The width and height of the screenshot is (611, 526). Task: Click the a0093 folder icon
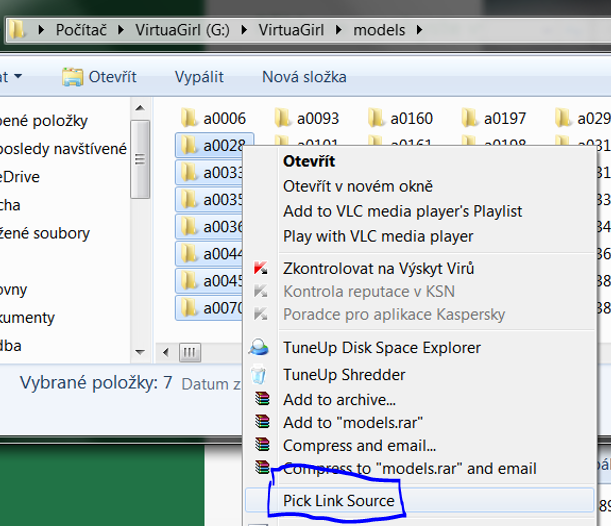point(283,118)
